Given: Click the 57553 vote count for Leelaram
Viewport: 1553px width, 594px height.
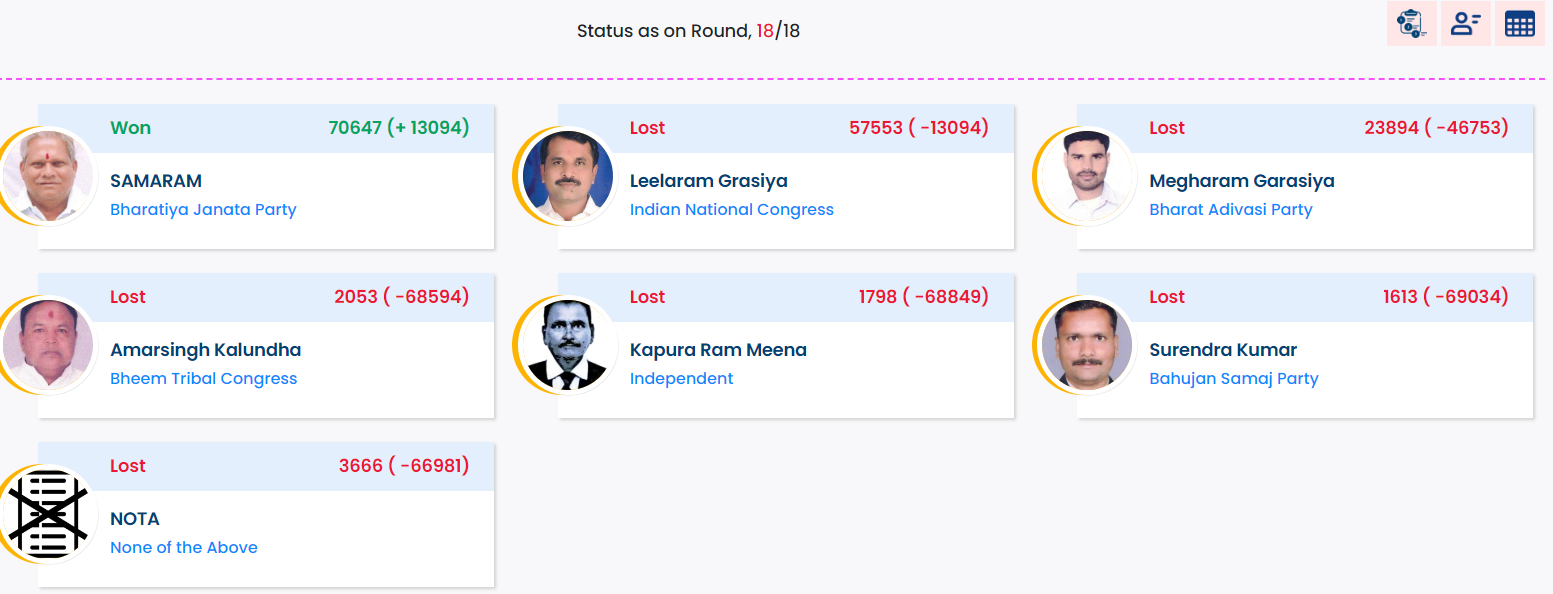Looking at the screenshot, I should pyautogui.click(x=875, y=128).
